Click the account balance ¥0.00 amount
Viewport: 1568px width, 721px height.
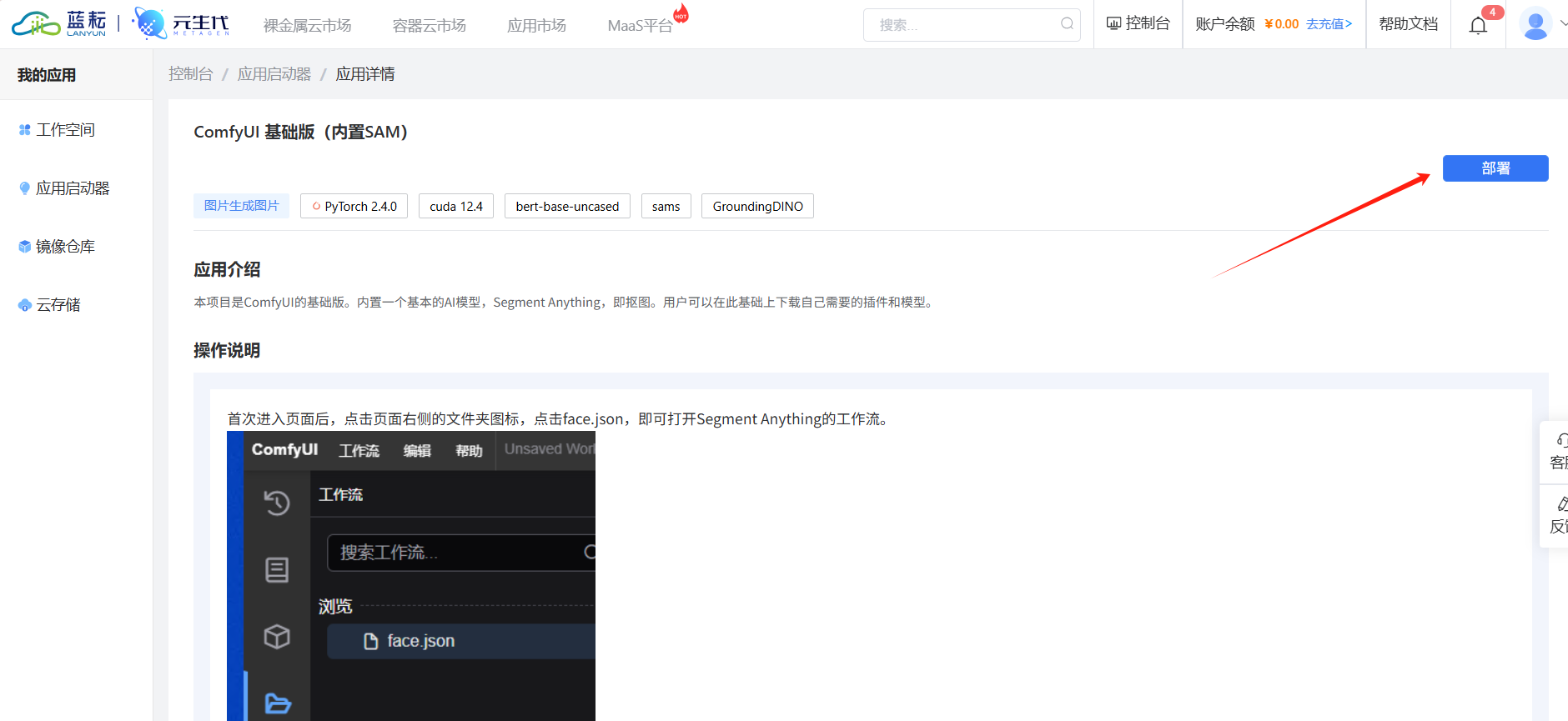coord(1282,24)
